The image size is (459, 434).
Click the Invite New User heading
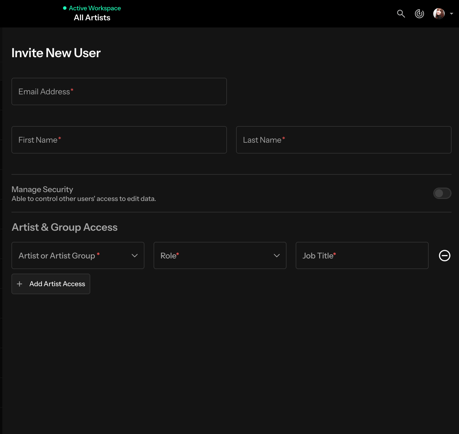(56, 53)
